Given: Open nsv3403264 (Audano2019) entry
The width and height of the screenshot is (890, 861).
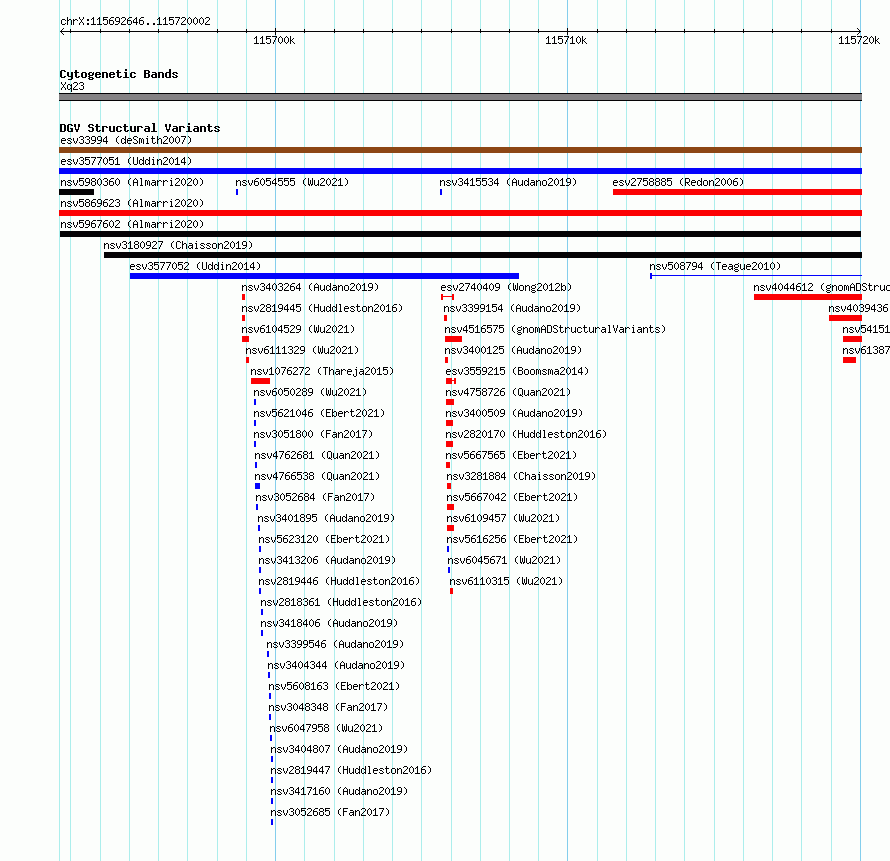Looking at the screenshot, I should coord(310,287).
